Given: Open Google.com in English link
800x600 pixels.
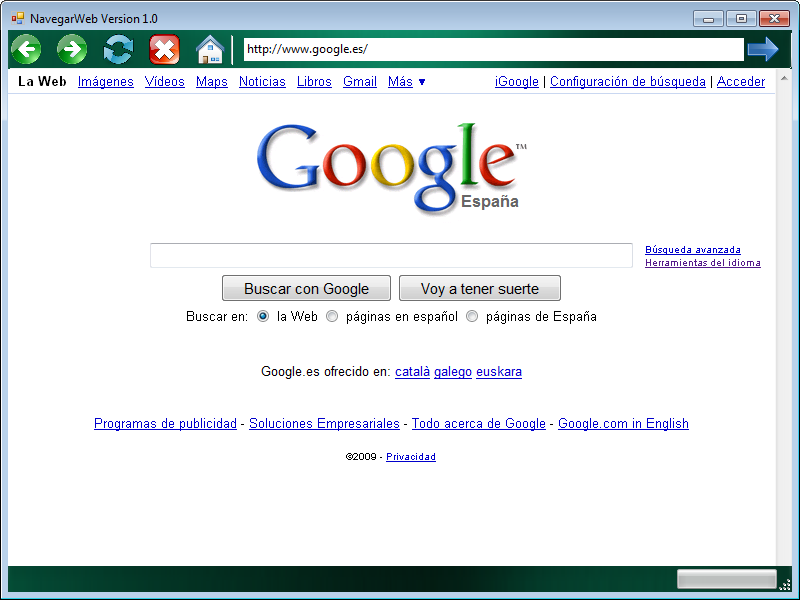Looking at the screenshot, I should [x=623, y=423].
